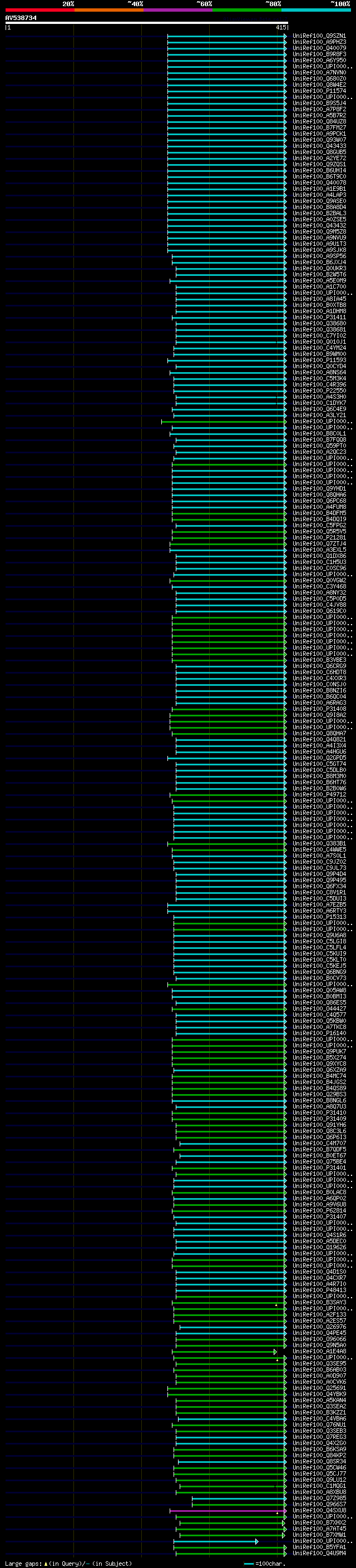The height and width of the screenshot is (1568, 356).
Task: Open hit UniRef100_Q9SZN1
Action: coord(319,36)
